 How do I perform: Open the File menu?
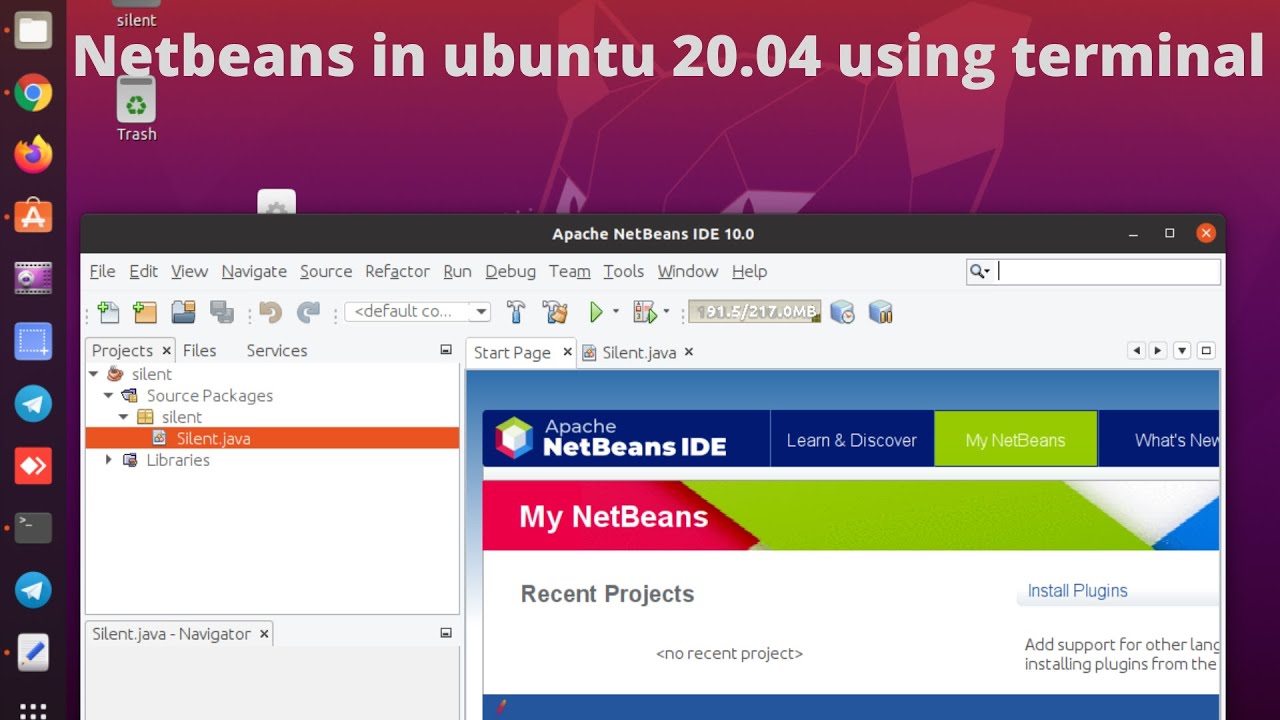(102, 271)
